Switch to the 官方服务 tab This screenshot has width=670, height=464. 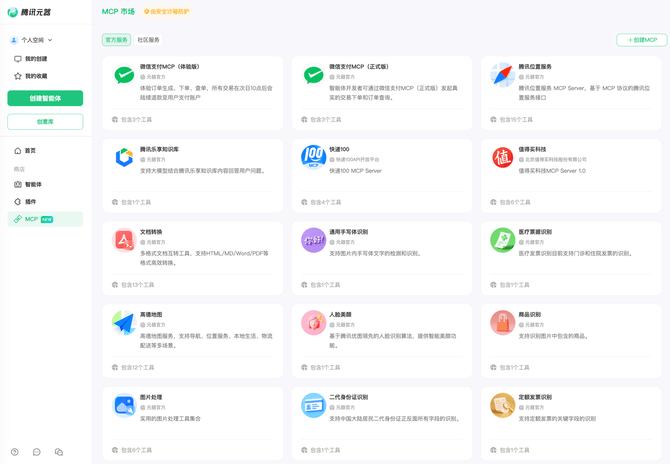point(116,40)
